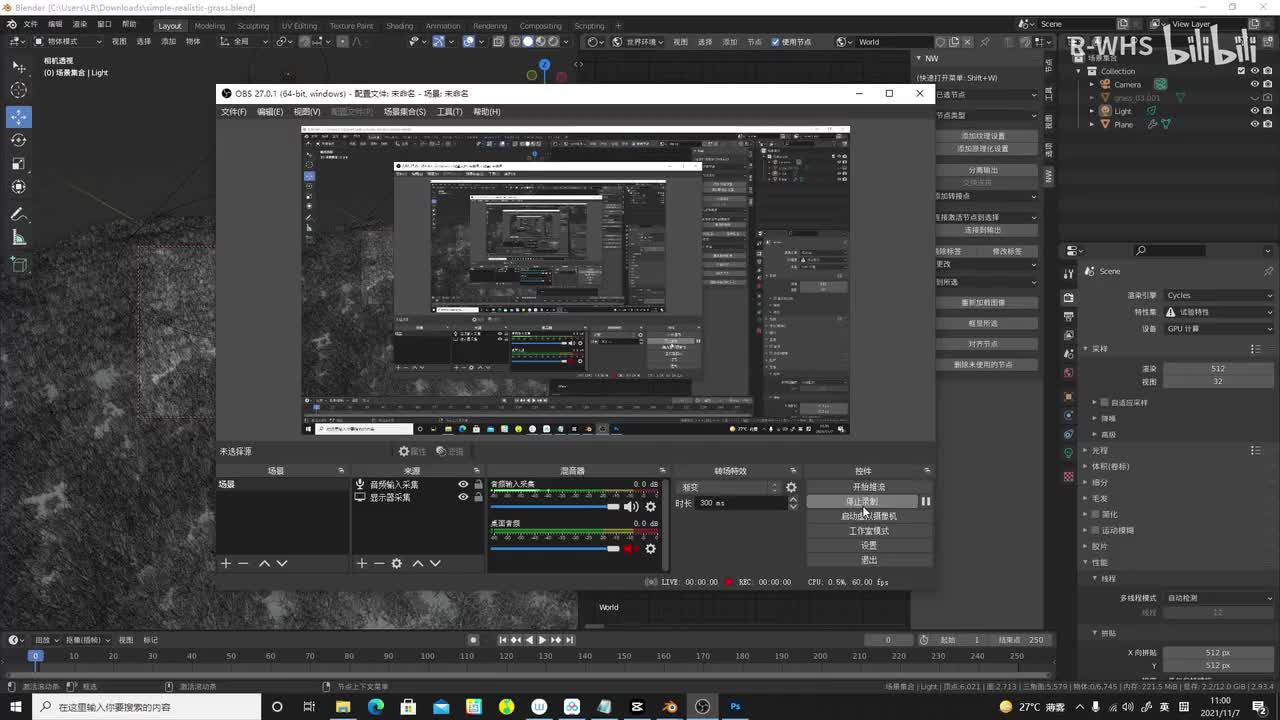Open the Photoshop icon in taskbar
This screenshot has width=1280, height=720.
pyautogui.click(x=735, y=707)
